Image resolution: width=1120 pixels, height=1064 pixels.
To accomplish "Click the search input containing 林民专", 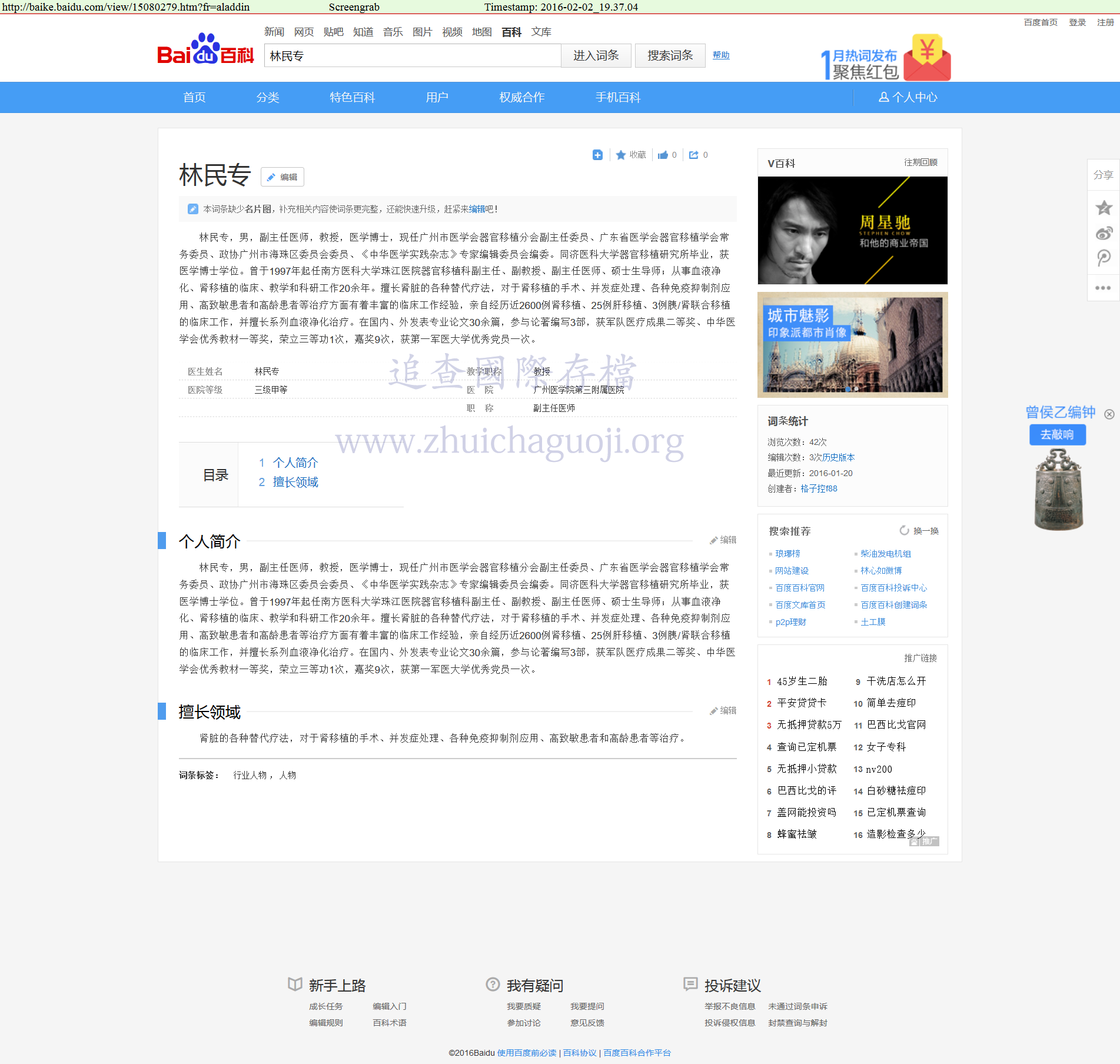I will click(412, 56).
